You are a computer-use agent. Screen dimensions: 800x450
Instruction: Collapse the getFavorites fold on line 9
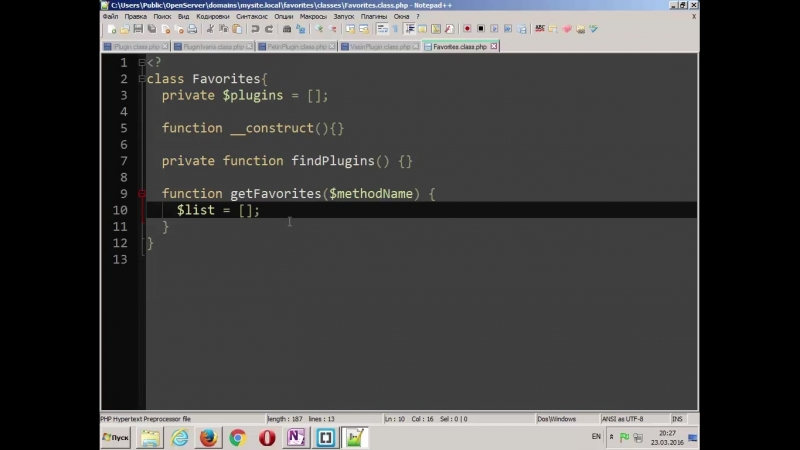pyautogui.click(x=142, y=193)
